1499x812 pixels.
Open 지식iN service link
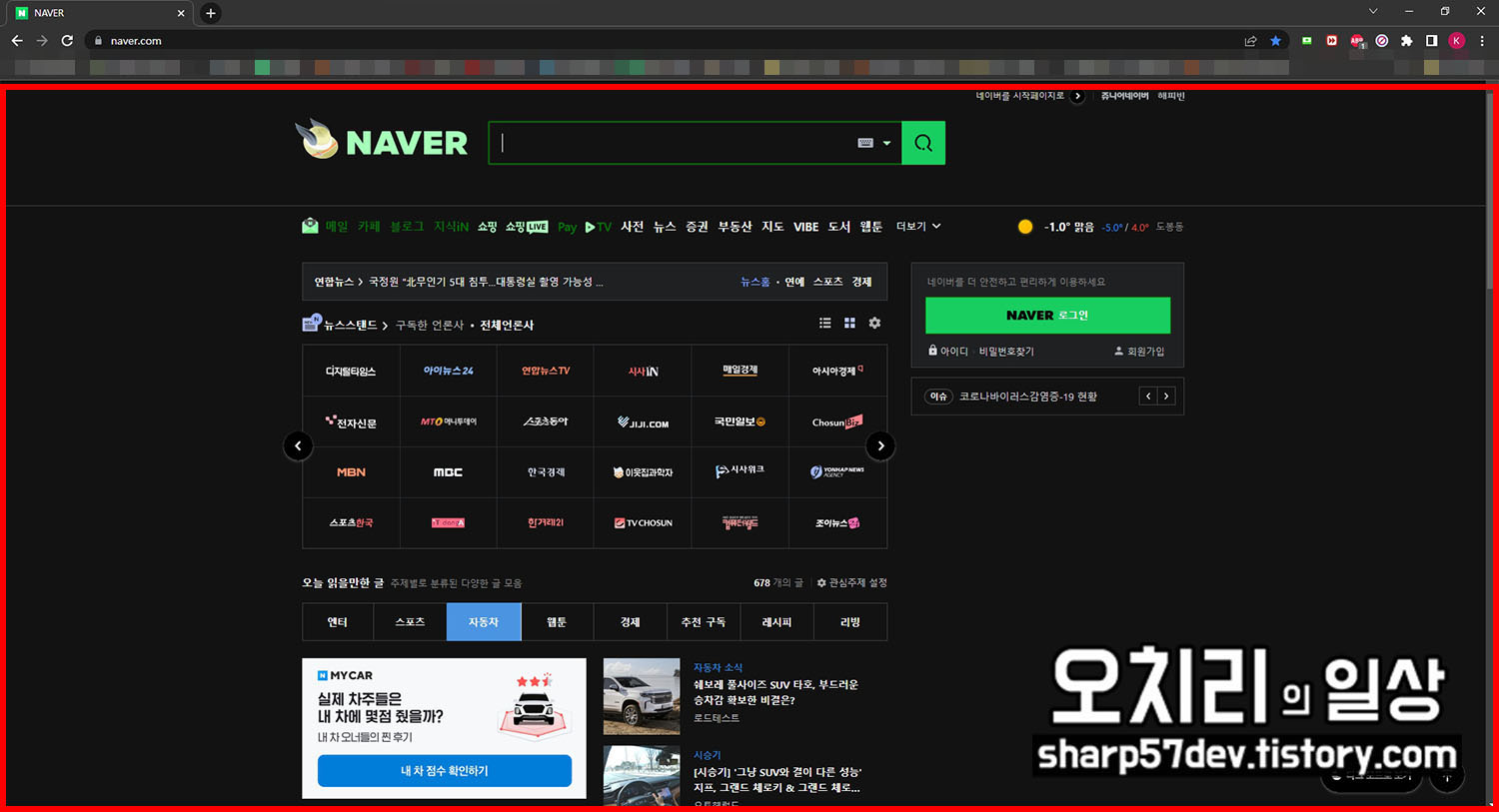[451, 227]
